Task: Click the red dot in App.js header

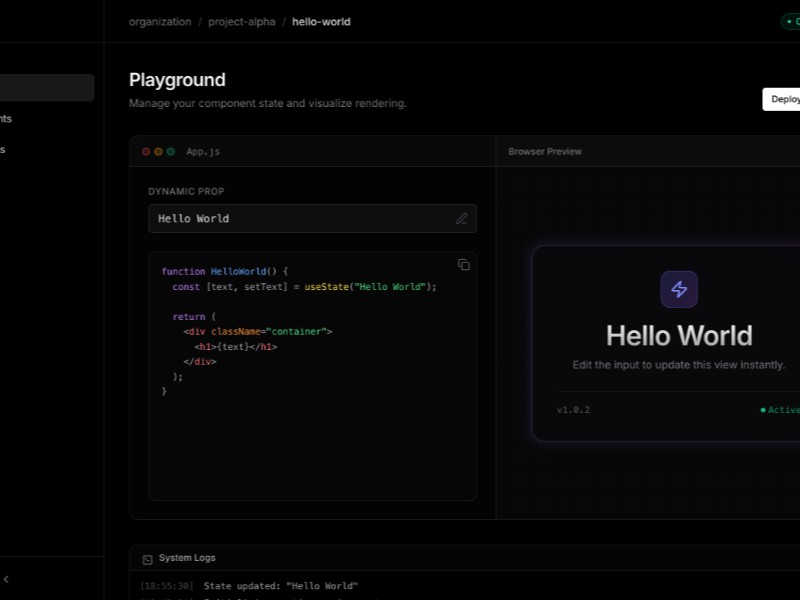Action: click(146, 152)
